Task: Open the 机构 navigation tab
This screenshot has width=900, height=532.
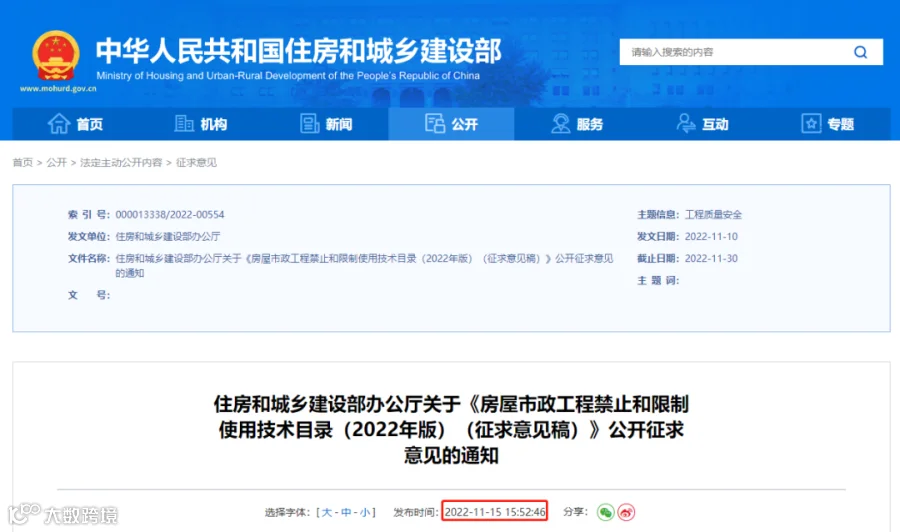Action: pyautogui.click(x=200, y=124)
